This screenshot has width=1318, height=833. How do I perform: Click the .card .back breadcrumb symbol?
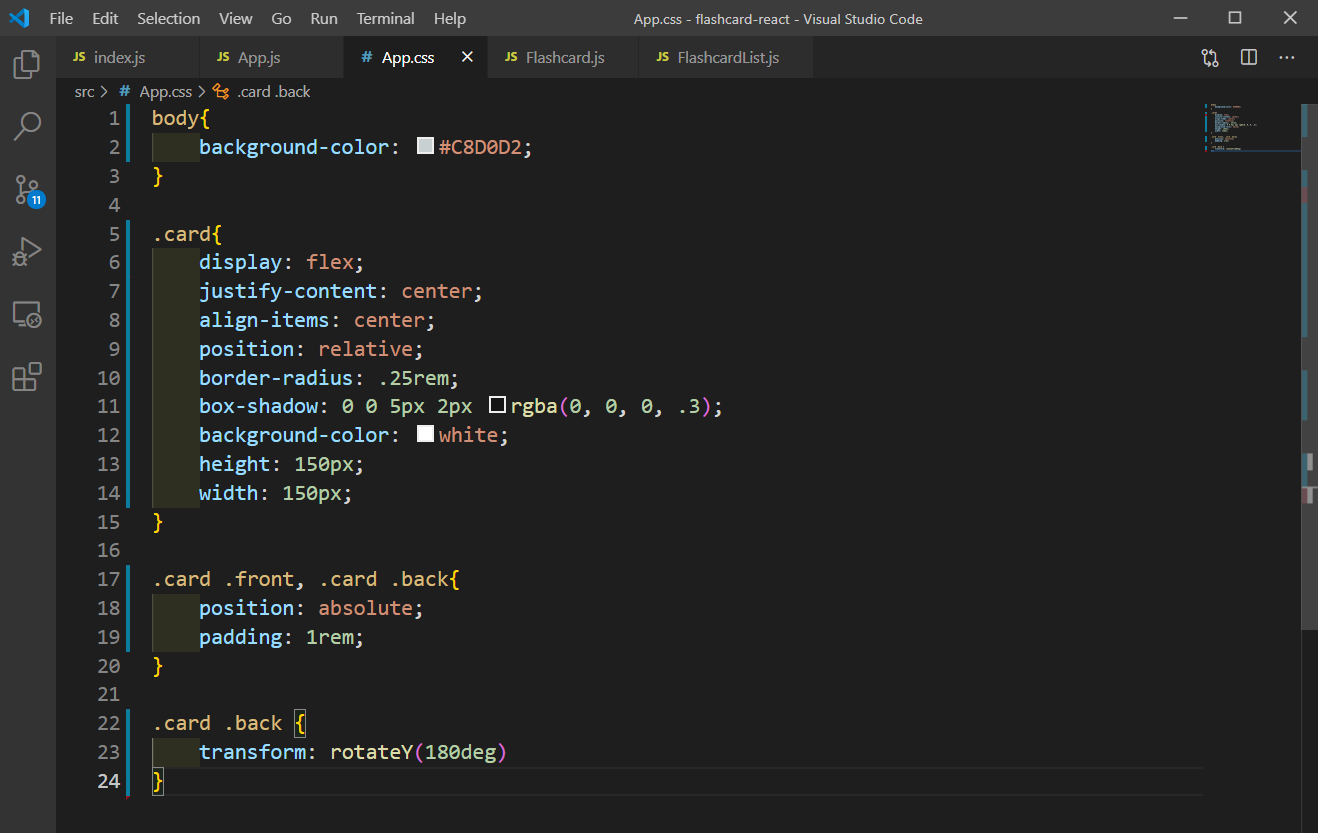point(273,92)
